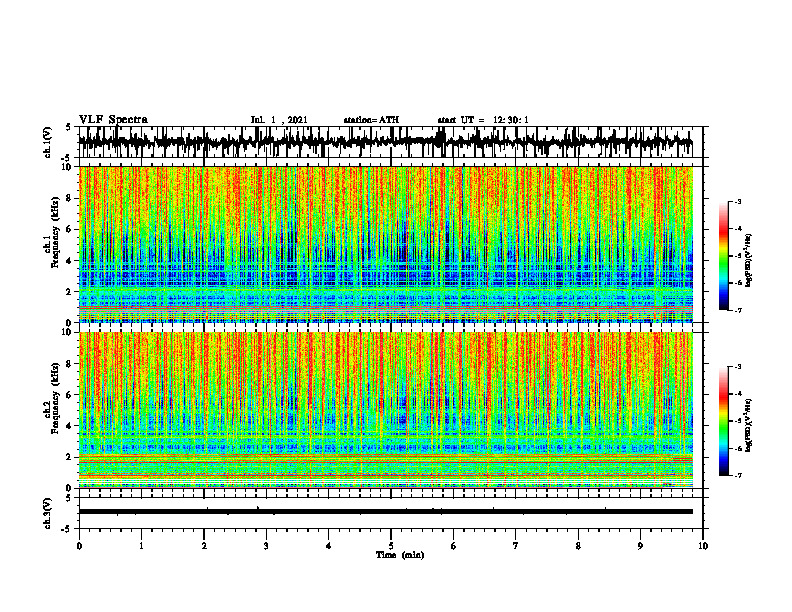This screenshot has width=792, height=612.
Task: Click the "ch.3(V)" axis label
Action: click(x=48, y=514)
